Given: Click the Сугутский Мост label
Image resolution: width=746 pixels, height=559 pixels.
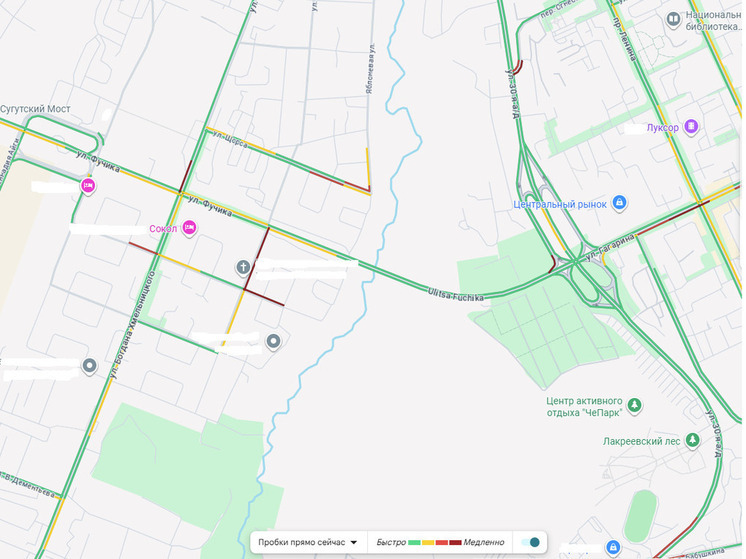Looking at the screenshot, I should [35, 109].
